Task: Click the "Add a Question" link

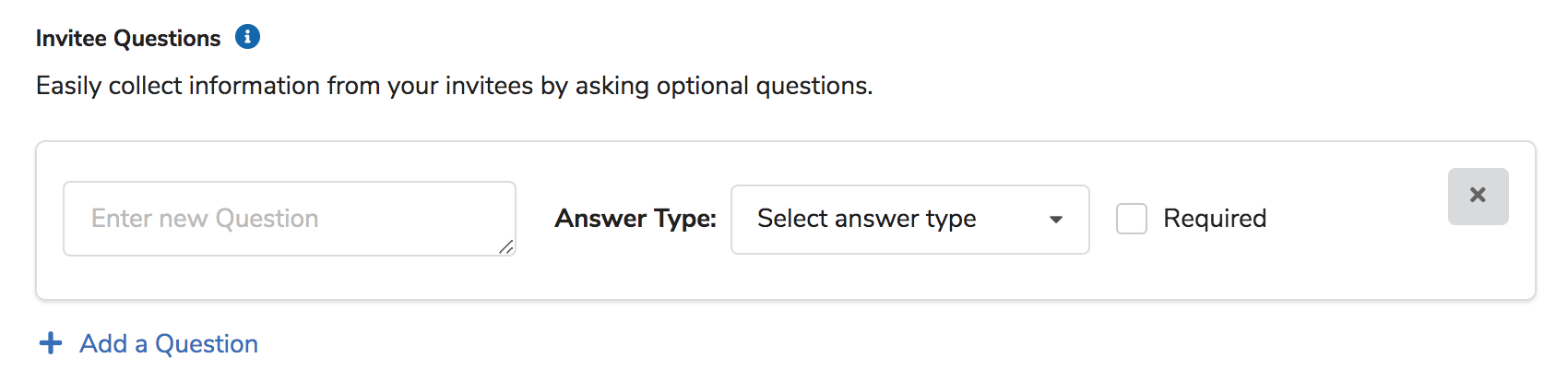Action: 168,343
